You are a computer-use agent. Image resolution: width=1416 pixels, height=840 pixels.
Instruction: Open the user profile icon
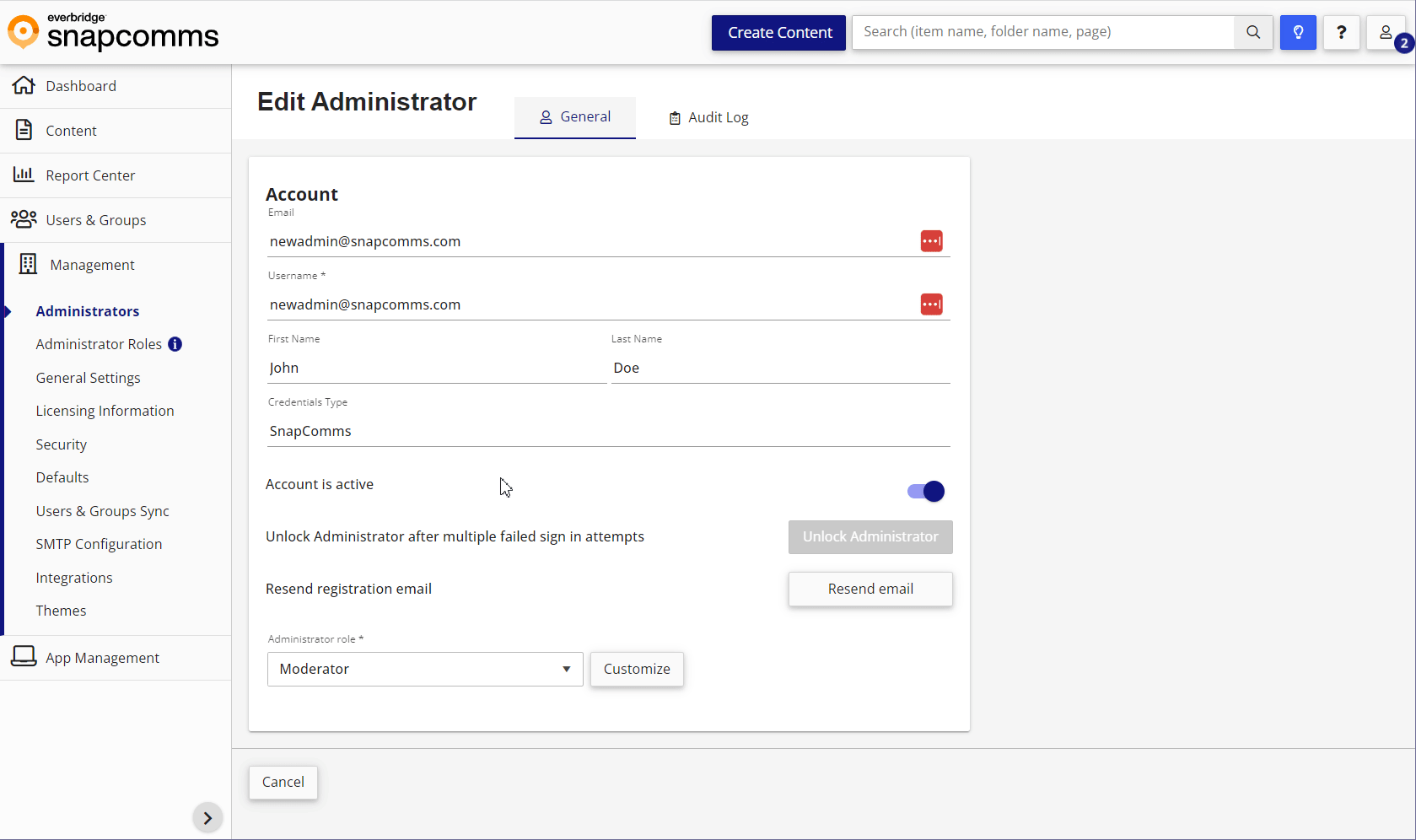[1386, 32]
